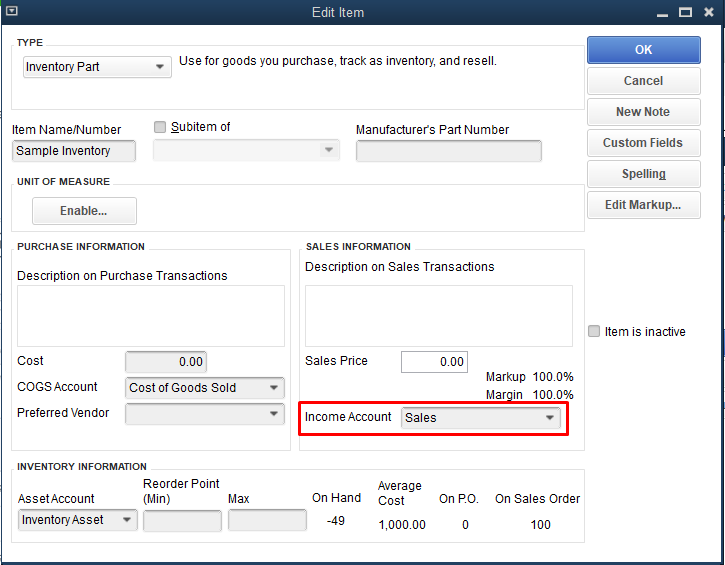Screen dimensions: 725x565
Task: Click the Sales Price field
Action: tap(434, 362)
